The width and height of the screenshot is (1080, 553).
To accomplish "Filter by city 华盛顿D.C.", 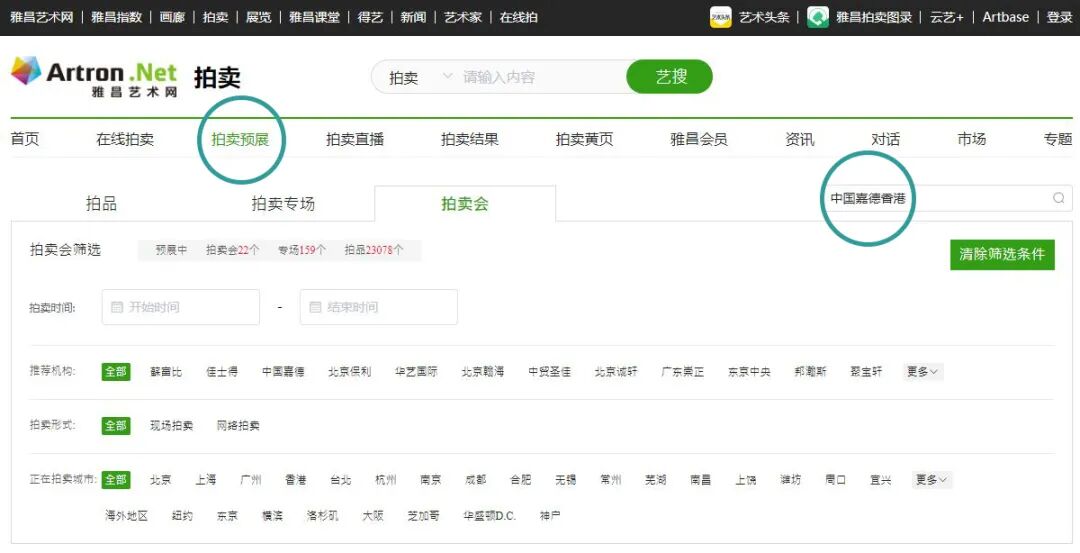I will [489, 515].
